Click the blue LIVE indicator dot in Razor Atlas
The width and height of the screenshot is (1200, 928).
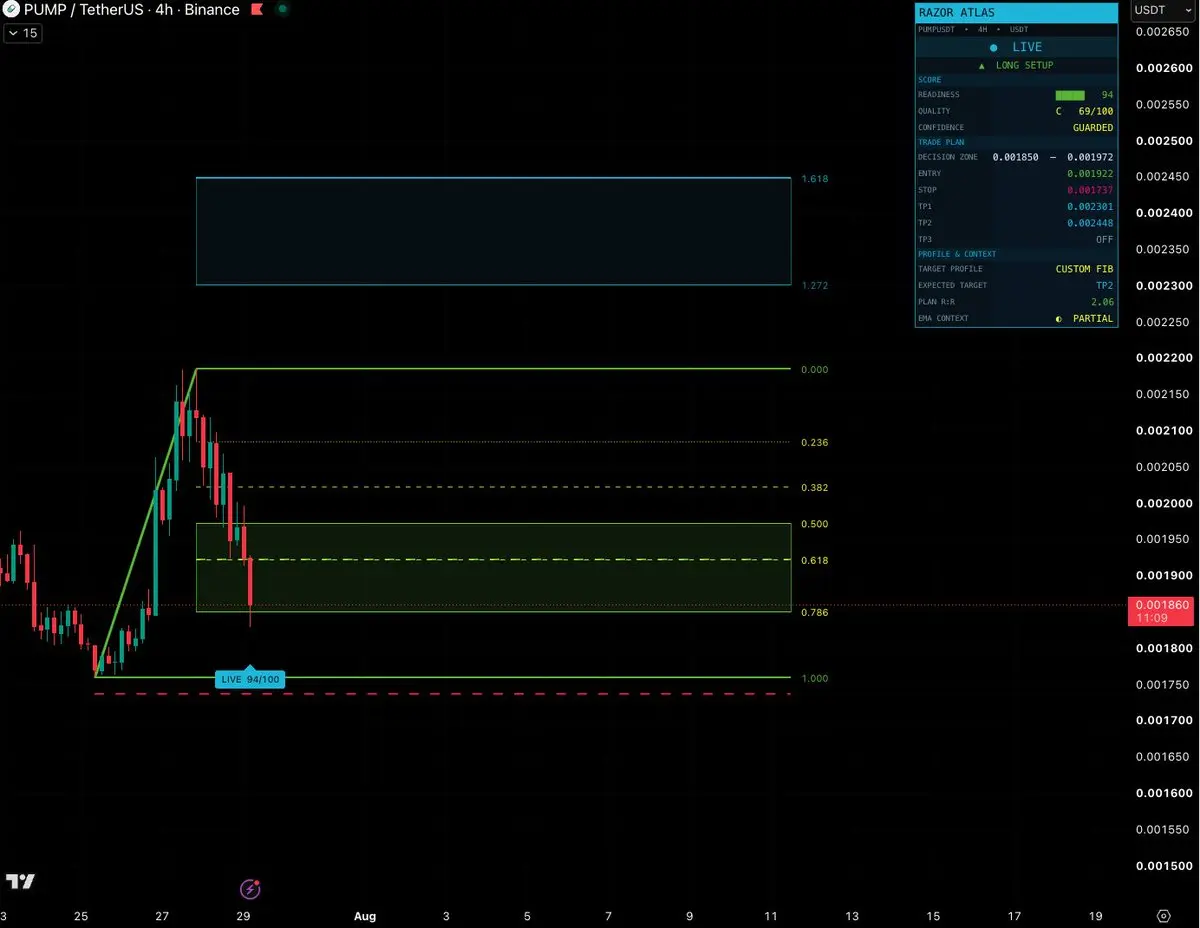pos(993,47)
